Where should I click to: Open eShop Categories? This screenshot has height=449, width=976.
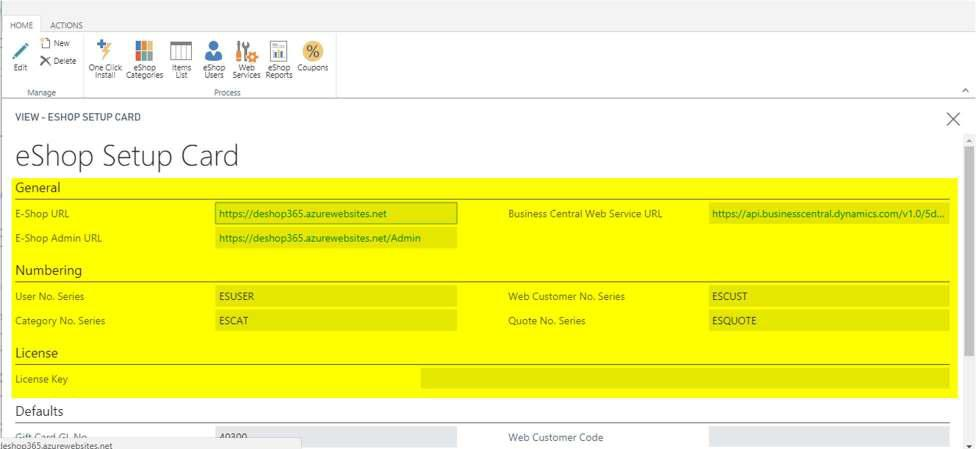point(144,59)
